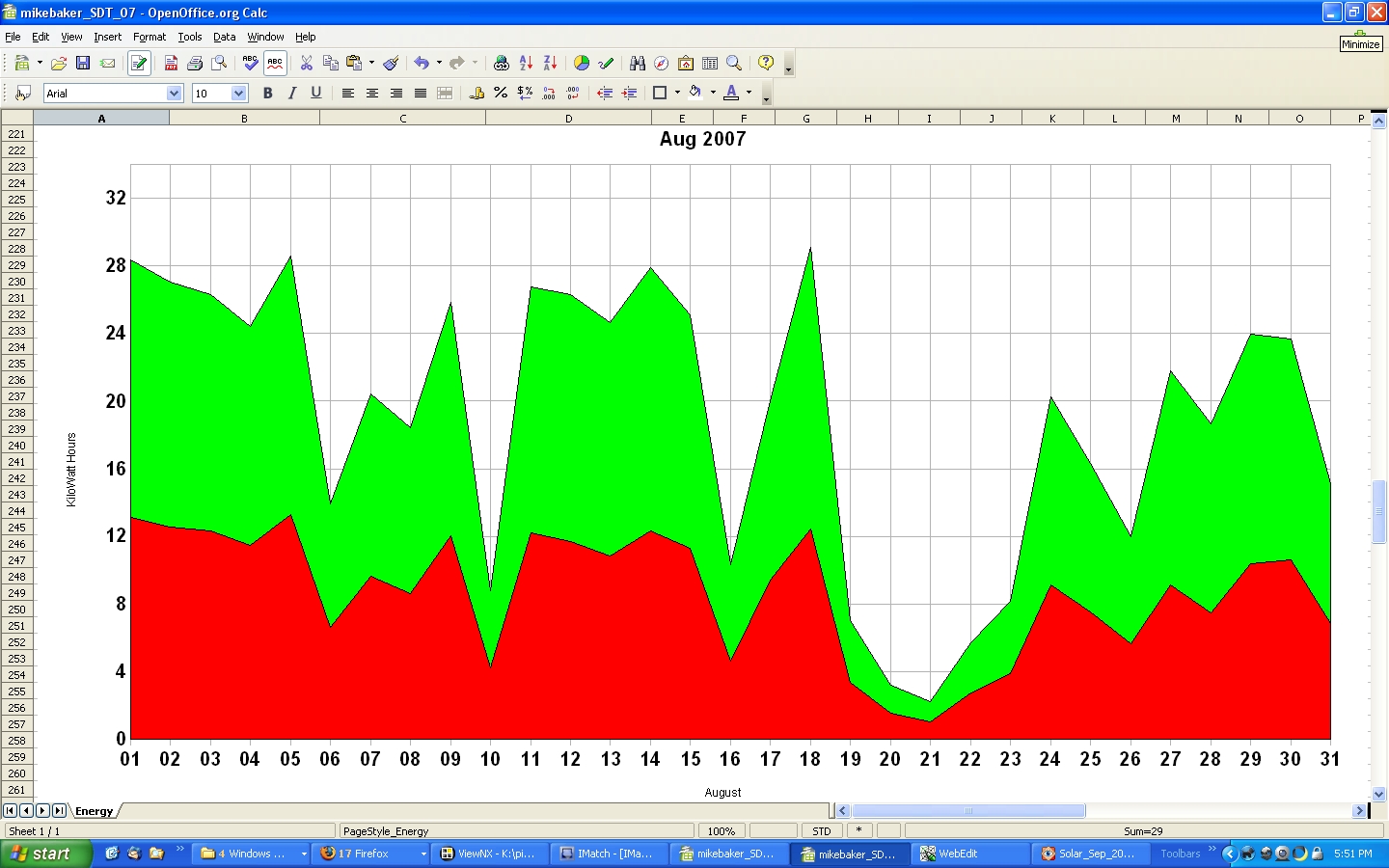The image size is (1389, 868).
Task: Export directly as PDF
Action: 171,64
